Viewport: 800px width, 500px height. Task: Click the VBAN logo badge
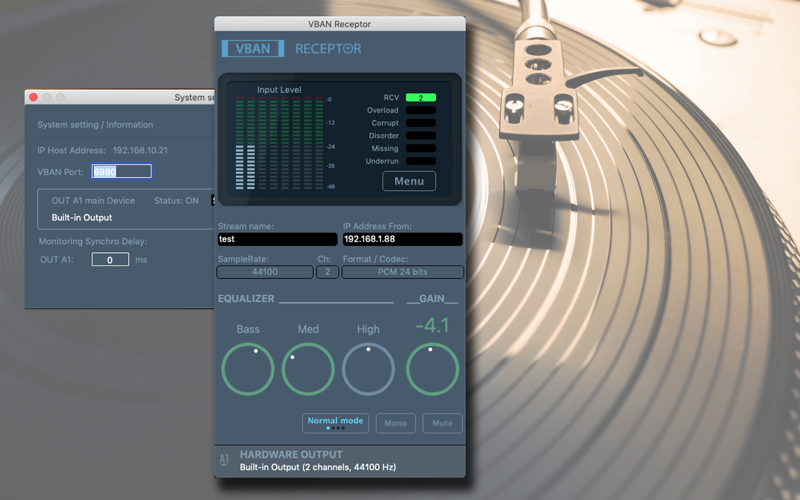click(x=253, y=48)
